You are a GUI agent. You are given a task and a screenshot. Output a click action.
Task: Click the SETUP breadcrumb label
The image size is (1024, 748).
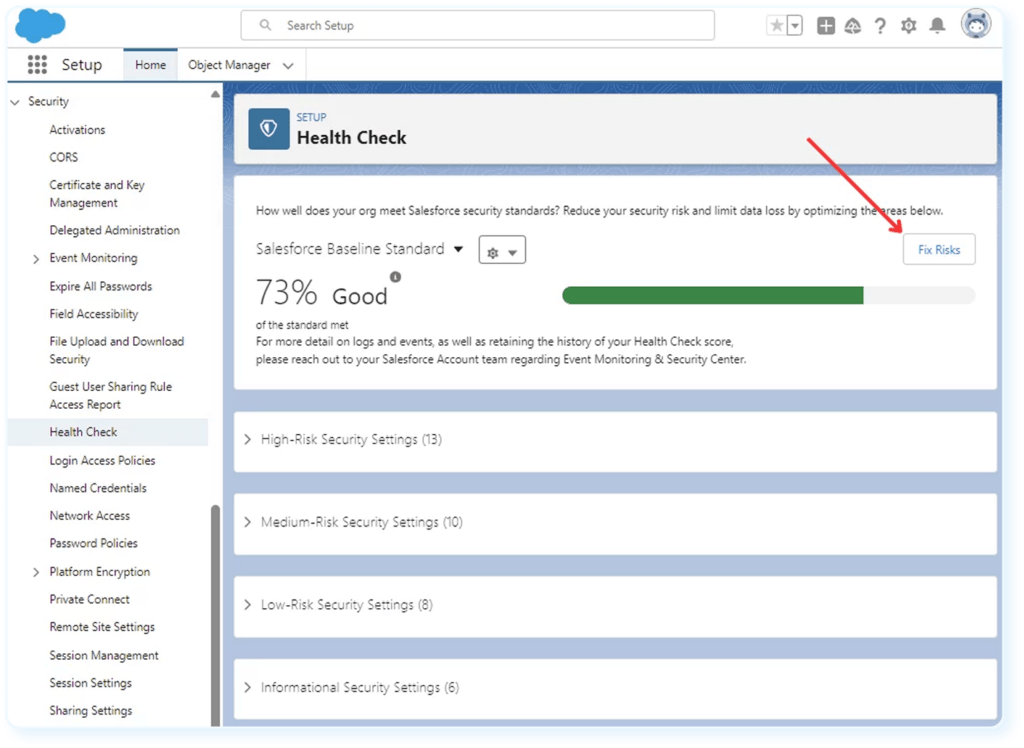click(x=311, y=117)
